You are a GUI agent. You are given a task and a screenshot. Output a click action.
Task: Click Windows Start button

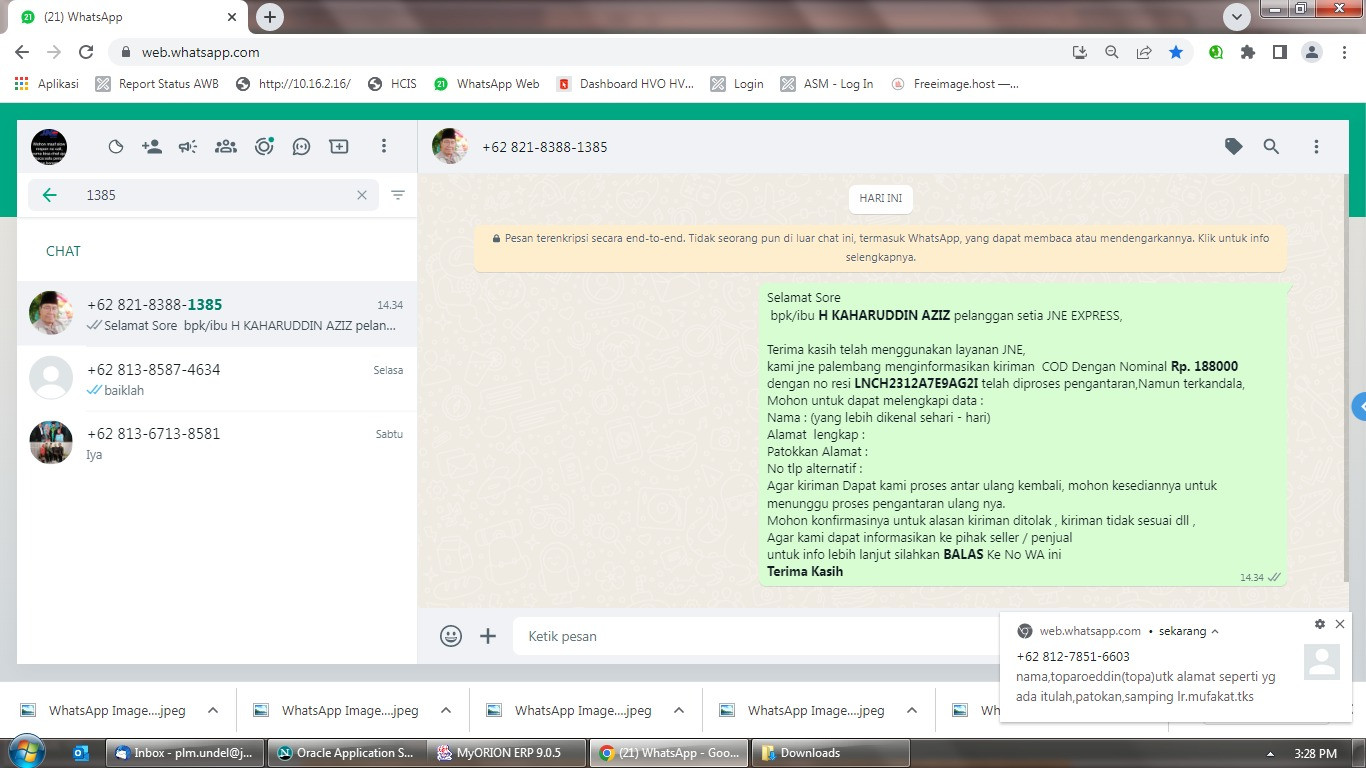(x=27, y=753)
